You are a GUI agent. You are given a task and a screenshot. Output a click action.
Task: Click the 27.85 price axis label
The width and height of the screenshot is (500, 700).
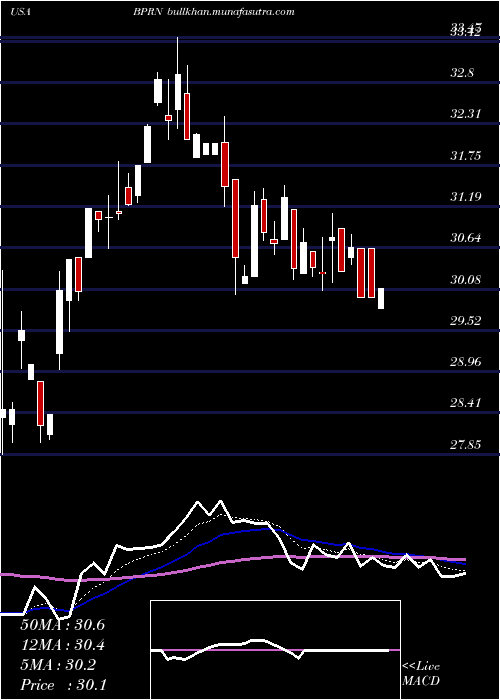coord(466,444)
